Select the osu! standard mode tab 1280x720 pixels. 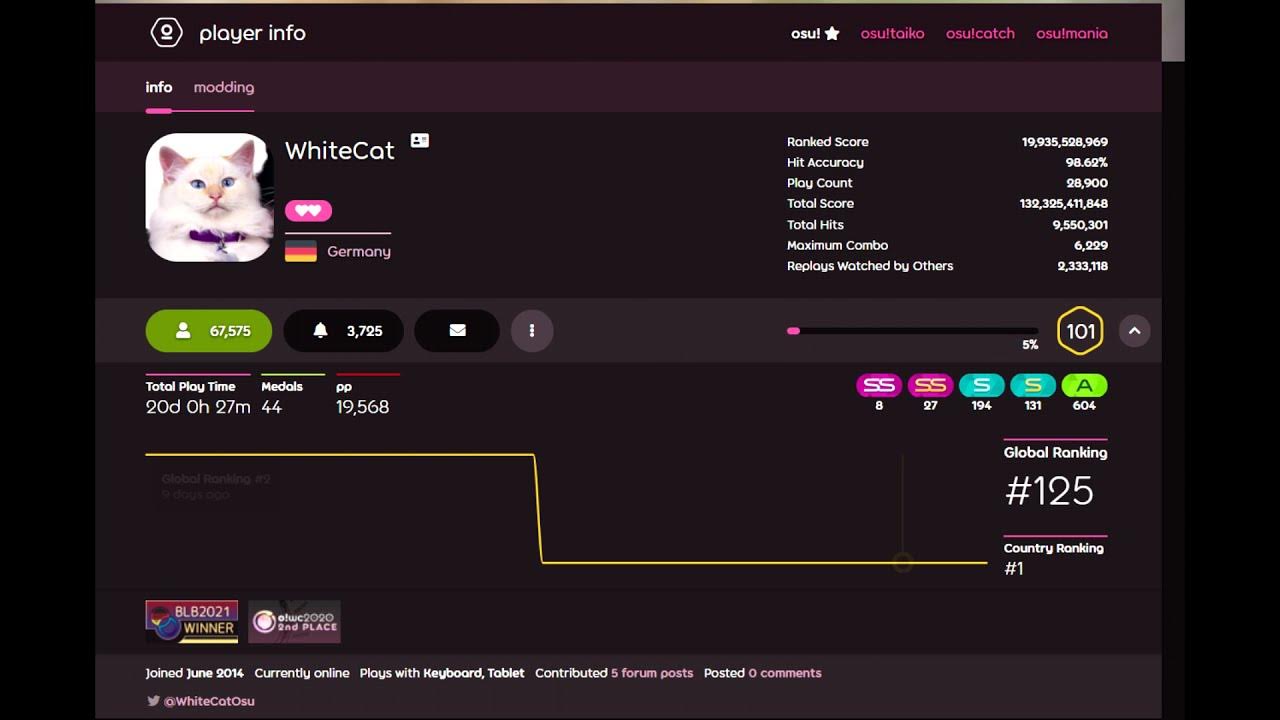(815, 34)
